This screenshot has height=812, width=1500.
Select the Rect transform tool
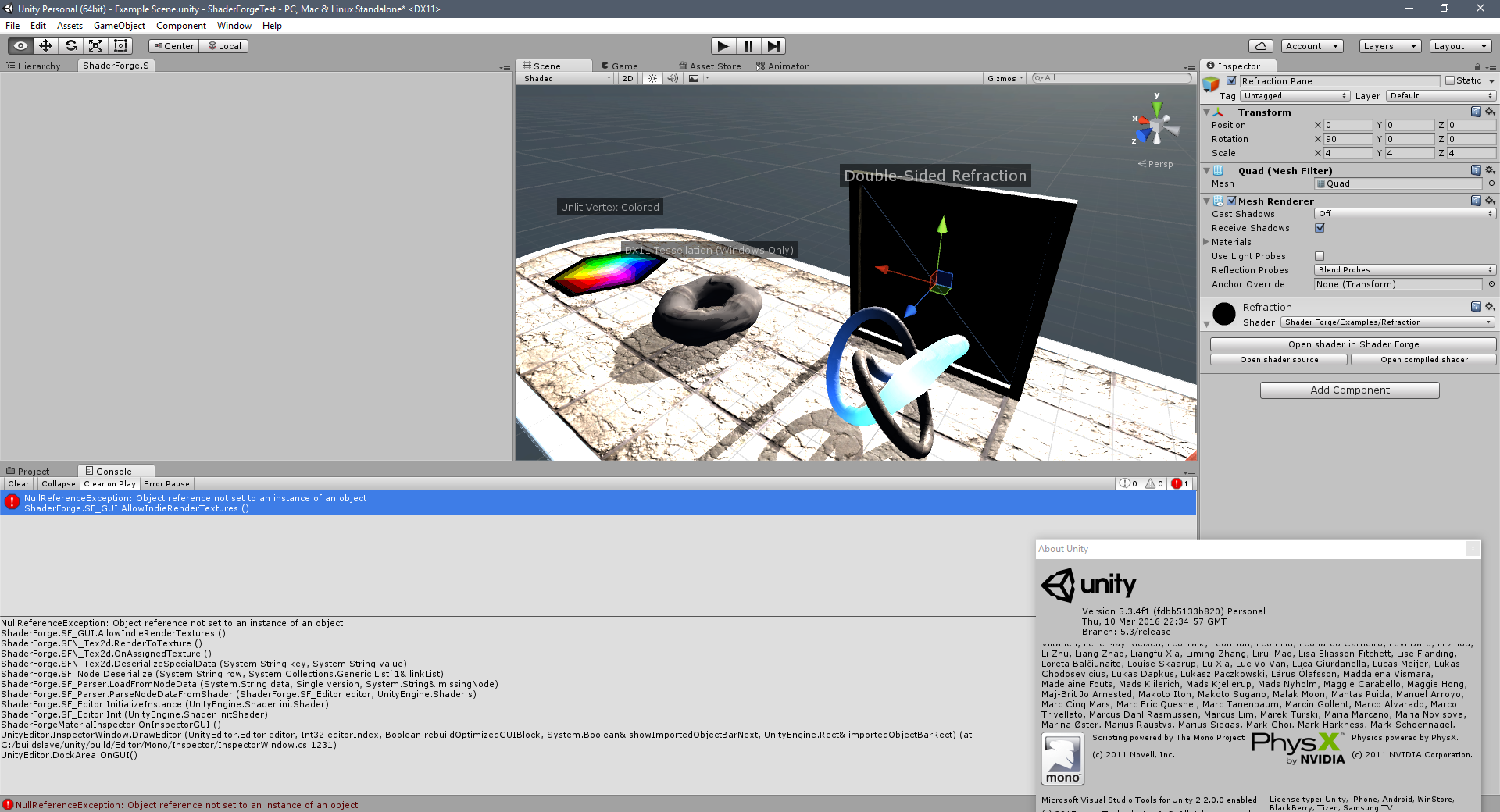(x=120, y=46)
